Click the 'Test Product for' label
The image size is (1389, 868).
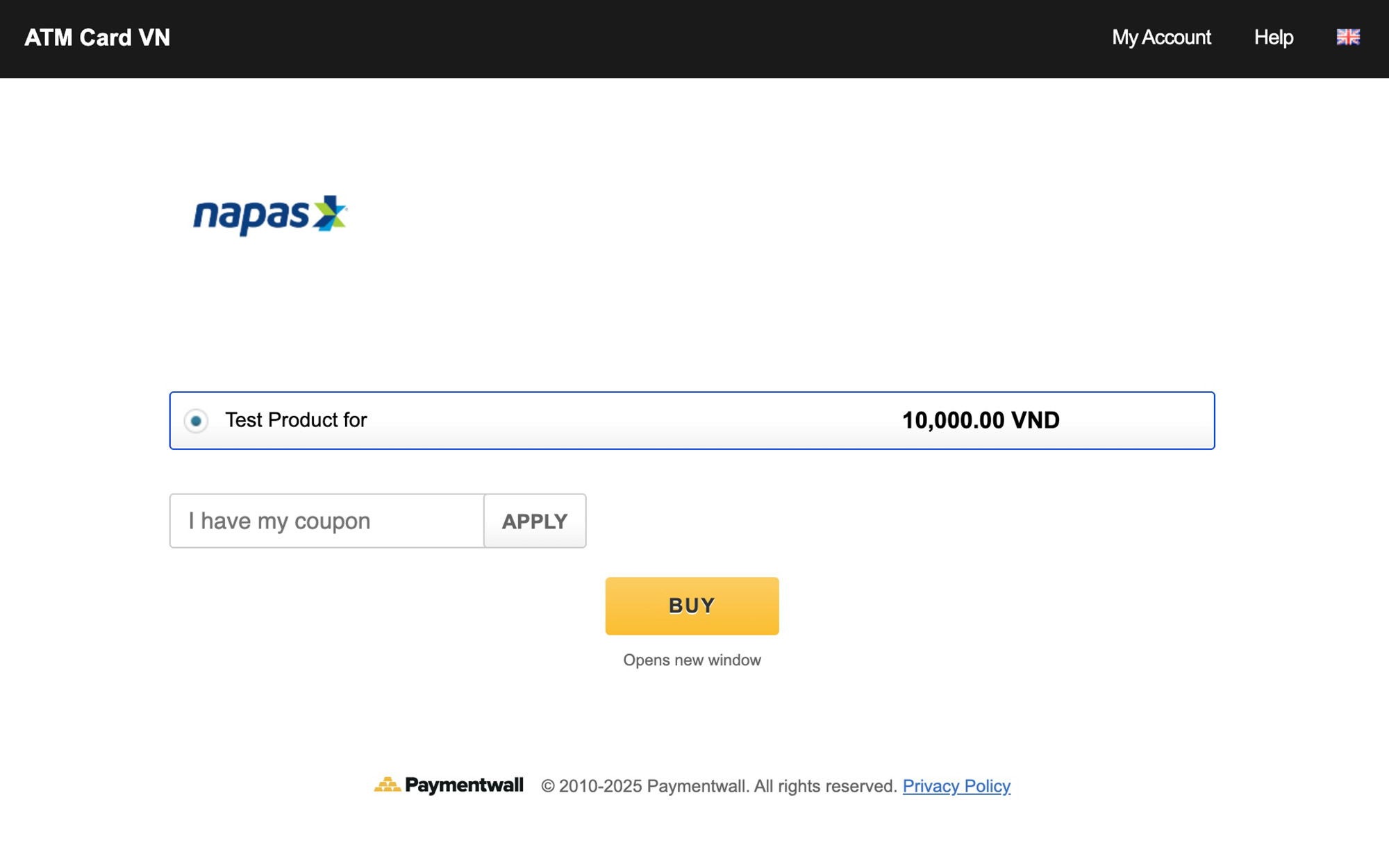point(296,420)
